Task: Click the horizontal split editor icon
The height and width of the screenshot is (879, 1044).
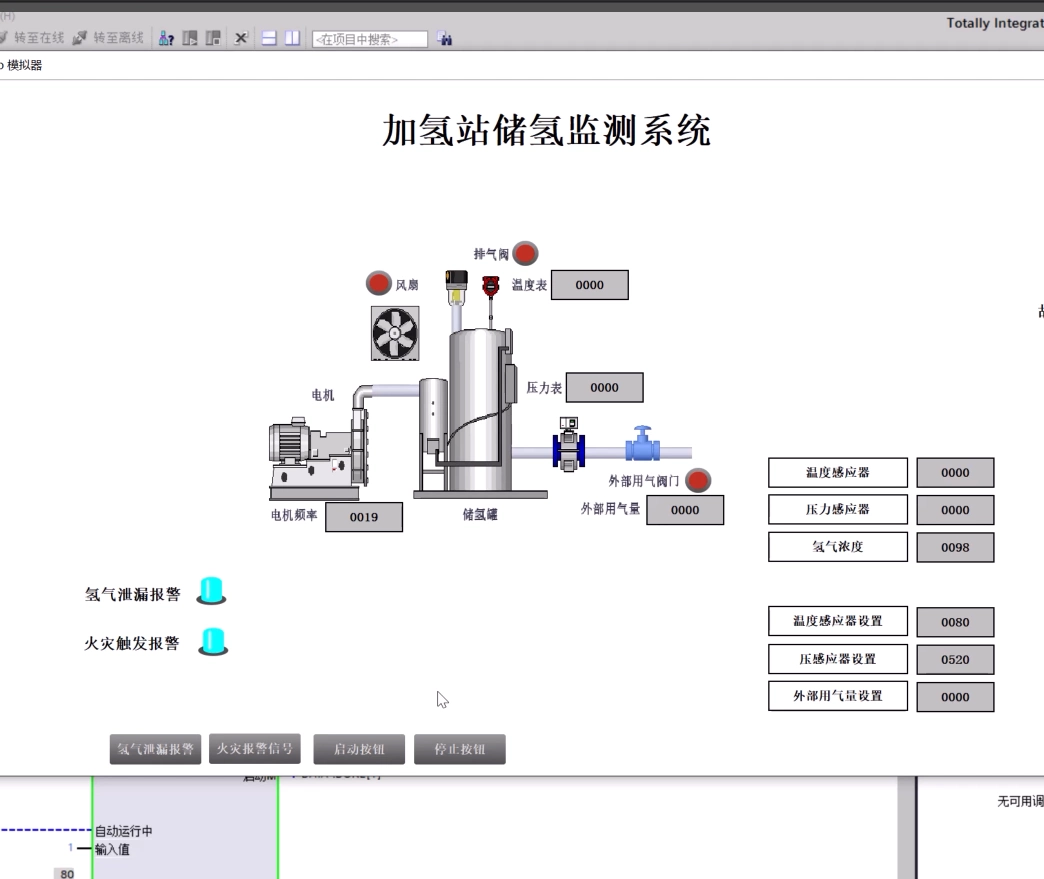Action: [x=268, y=38]
